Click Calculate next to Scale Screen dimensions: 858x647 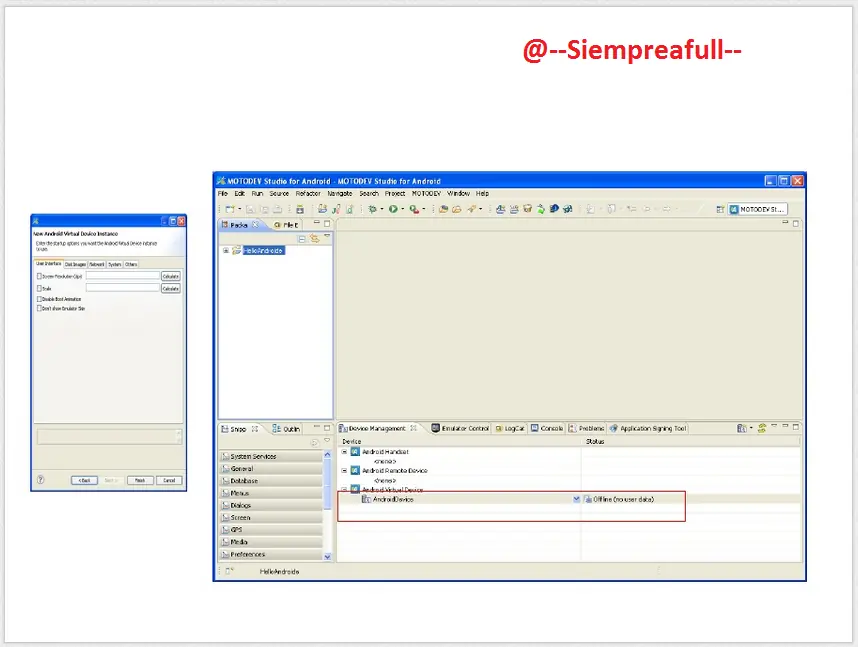[x=171, y=288]
